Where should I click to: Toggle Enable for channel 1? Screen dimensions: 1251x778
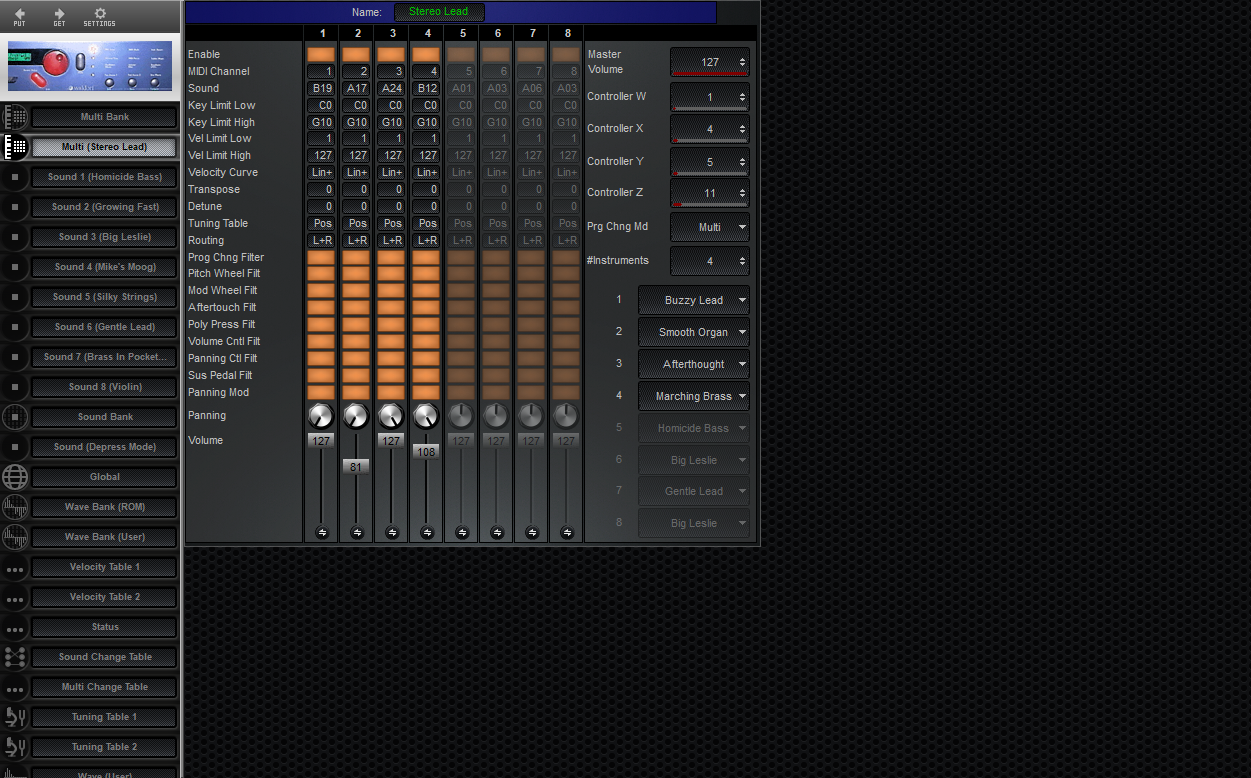tap(321, 54)
